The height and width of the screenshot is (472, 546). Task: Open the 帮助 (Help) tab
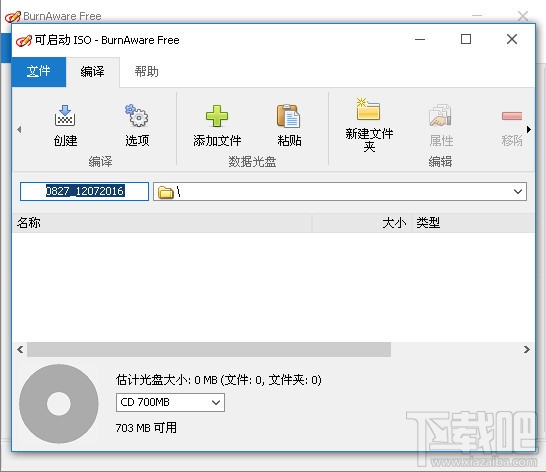click(x=147, y=72)
